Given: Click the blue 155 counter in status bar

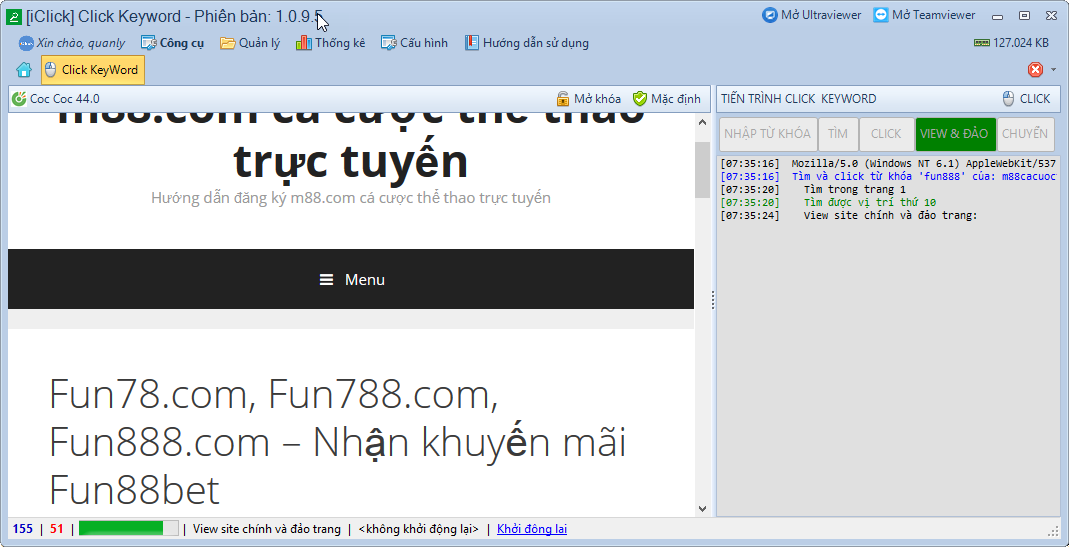Looking at the screenshot, I should tap(22, 529).
